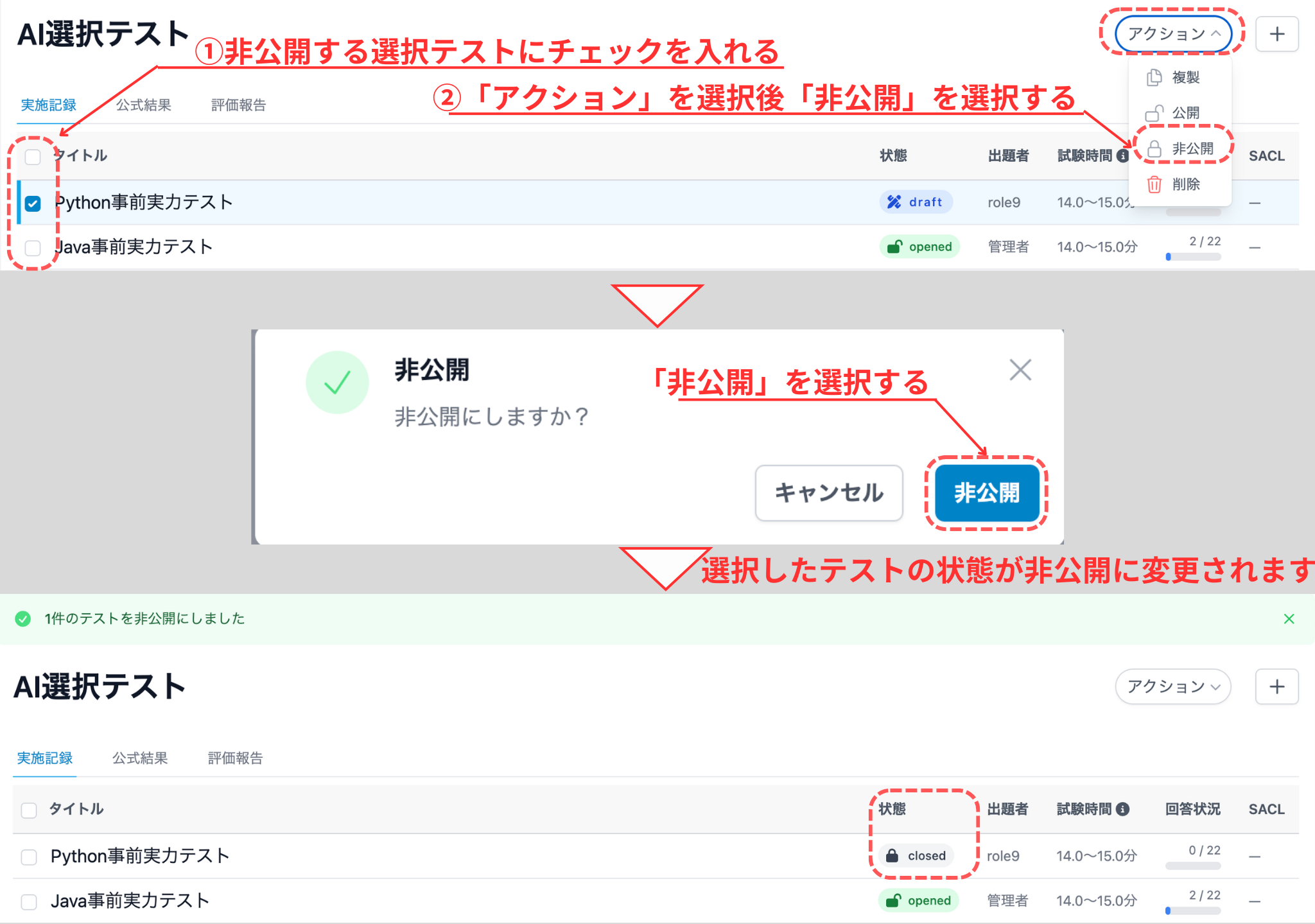Image resolution: width=1315 pixels, height=924 pixels.
Task: Click the opened padlock badge on Java事前実力テスト
Action: click(919, 247)
